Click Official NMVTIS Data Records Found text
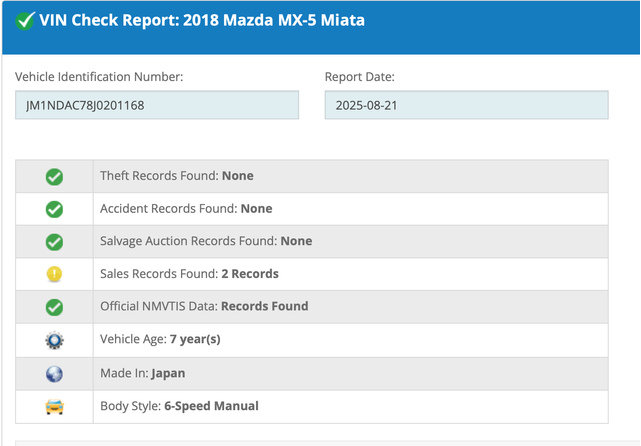641x446 pixels. (x=204, y=306)
